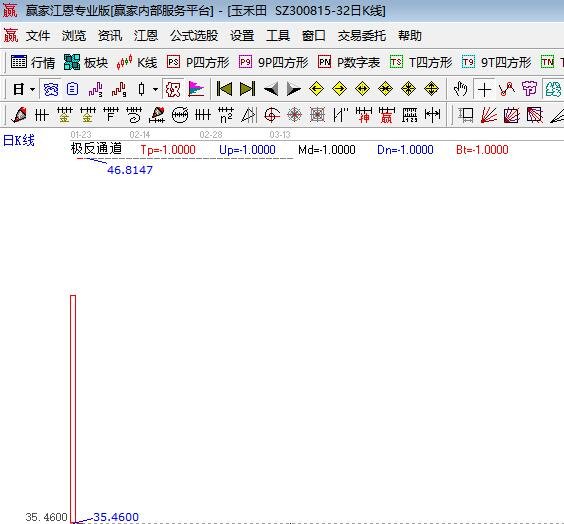Expand the 日 period dropdown arrow

(32, 89)
